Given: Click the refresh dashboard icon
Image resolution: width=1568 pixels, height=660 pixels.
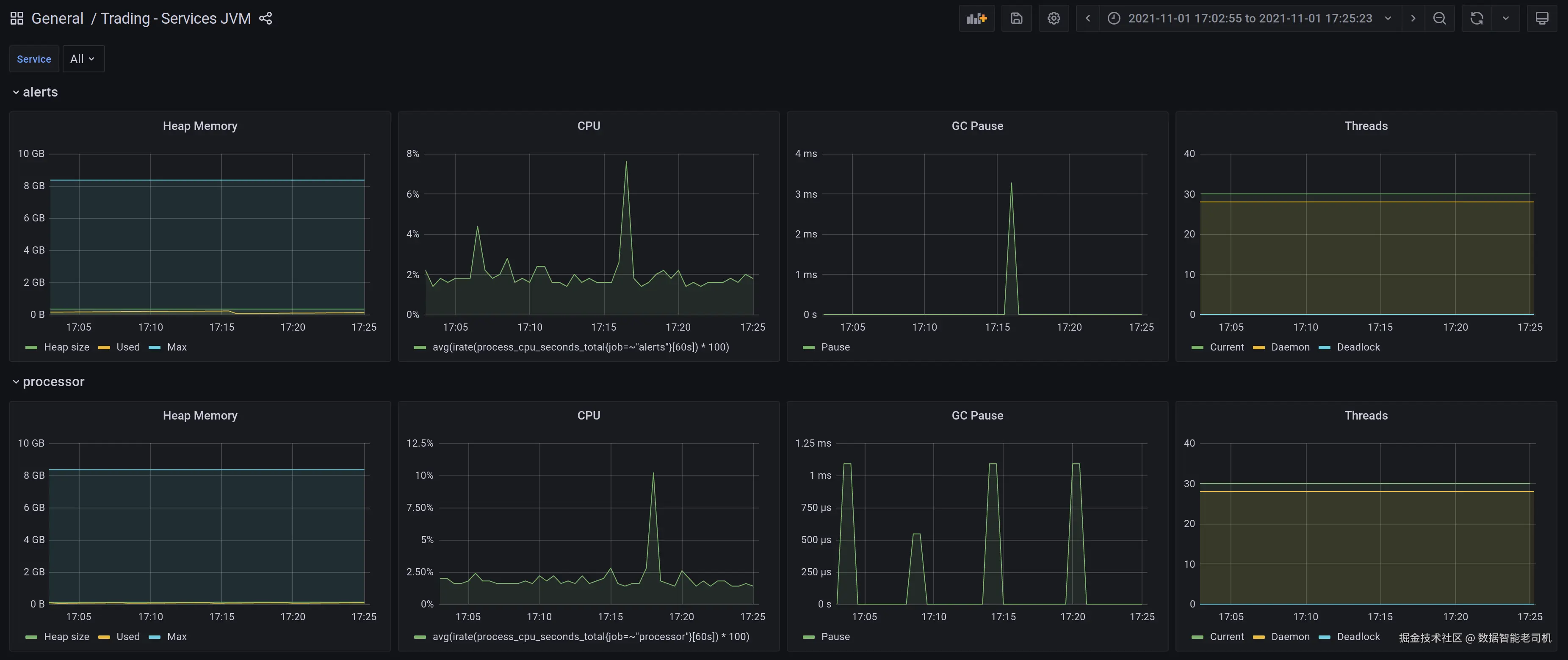Looking at the screenshot, I should coord(1477,18).
